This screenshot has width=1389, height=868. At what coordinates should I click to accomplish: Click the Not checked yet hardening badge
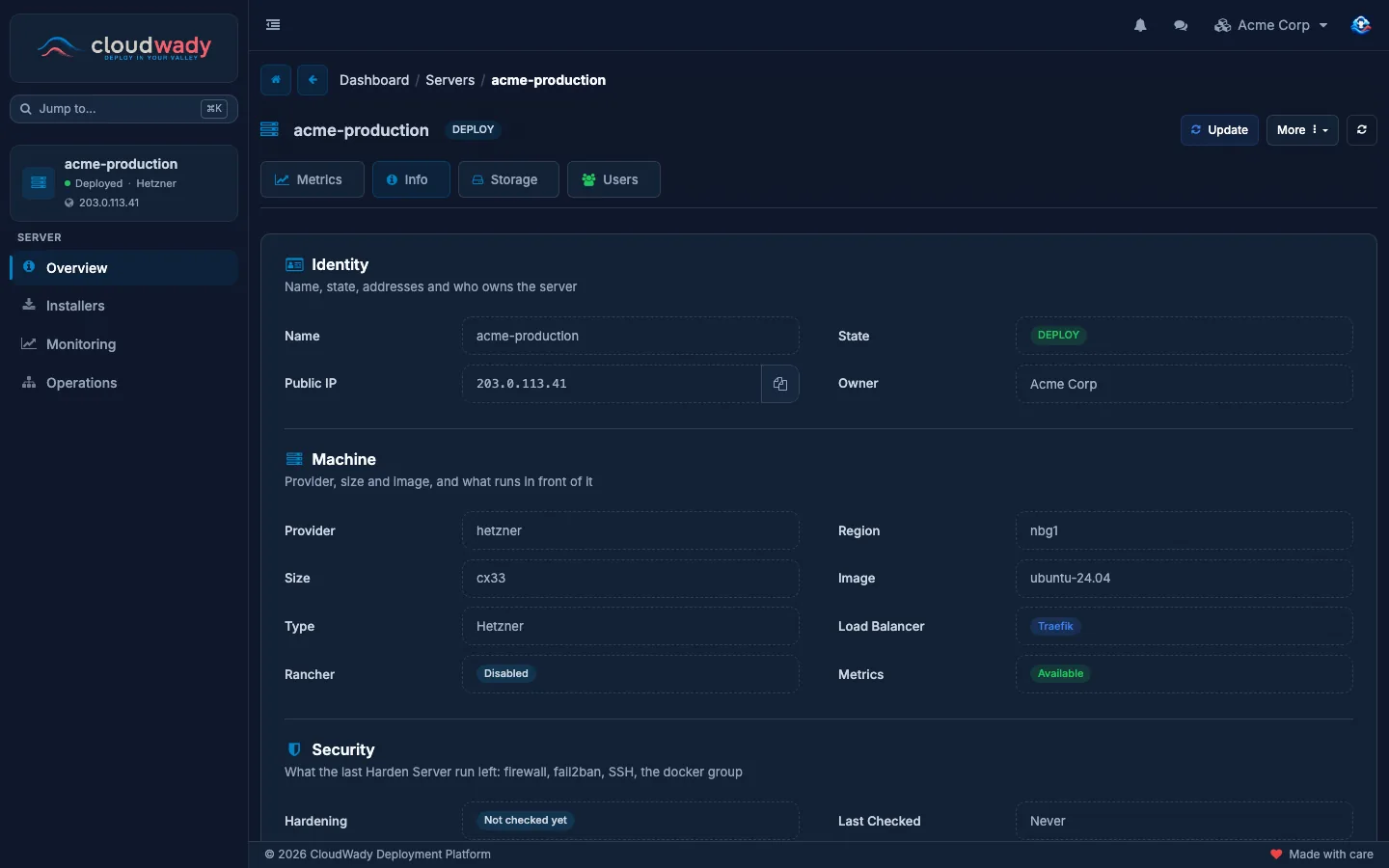(526, 820)
